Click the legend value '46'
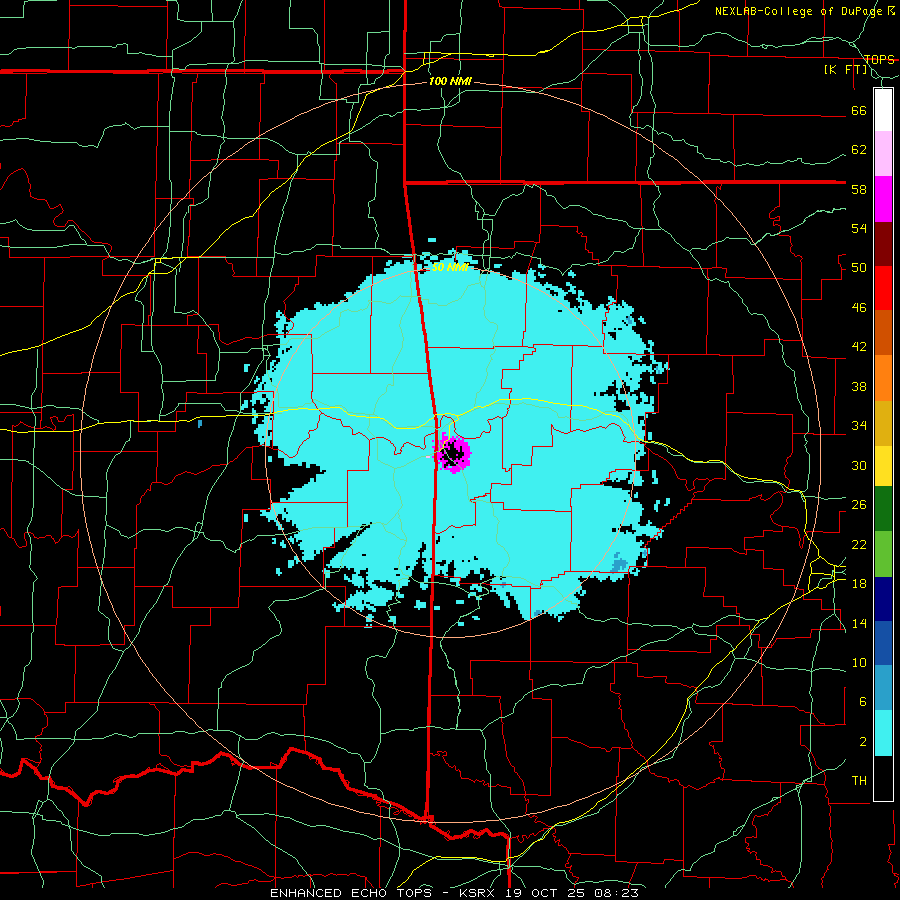Screen dimensions: 900x900 (859, 308)
